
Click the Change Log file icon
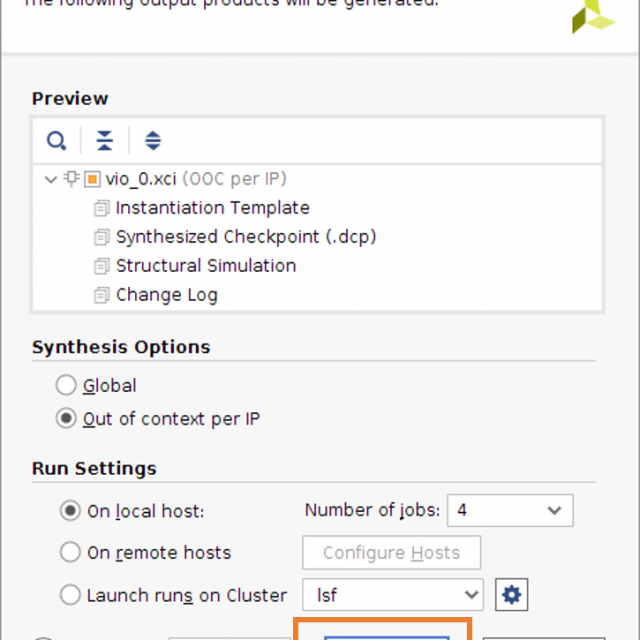[x=102, y=296]
